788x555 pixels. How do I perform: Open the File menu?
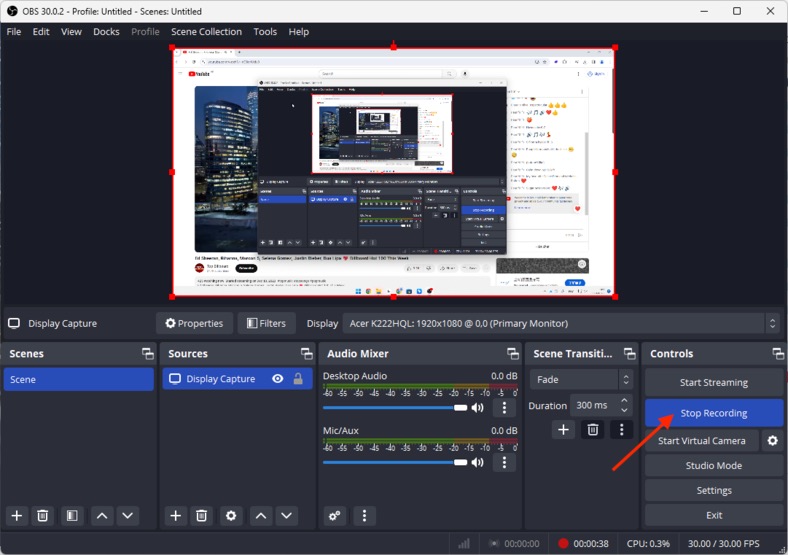coord(14,32)
